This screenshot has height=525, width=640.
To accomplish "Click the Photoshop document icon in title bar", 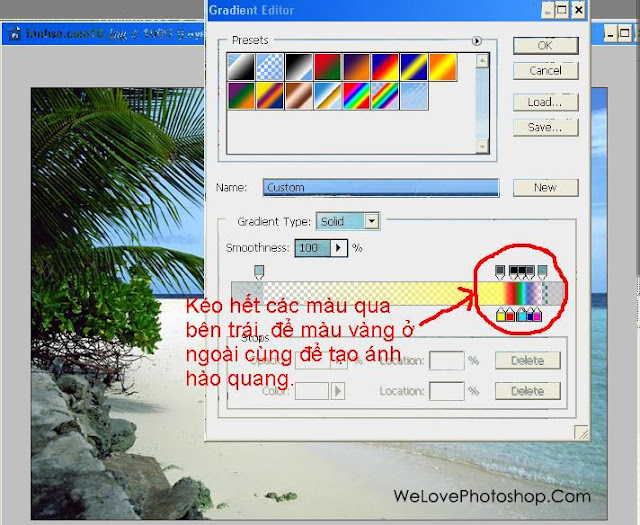I will tap(15, 34).
